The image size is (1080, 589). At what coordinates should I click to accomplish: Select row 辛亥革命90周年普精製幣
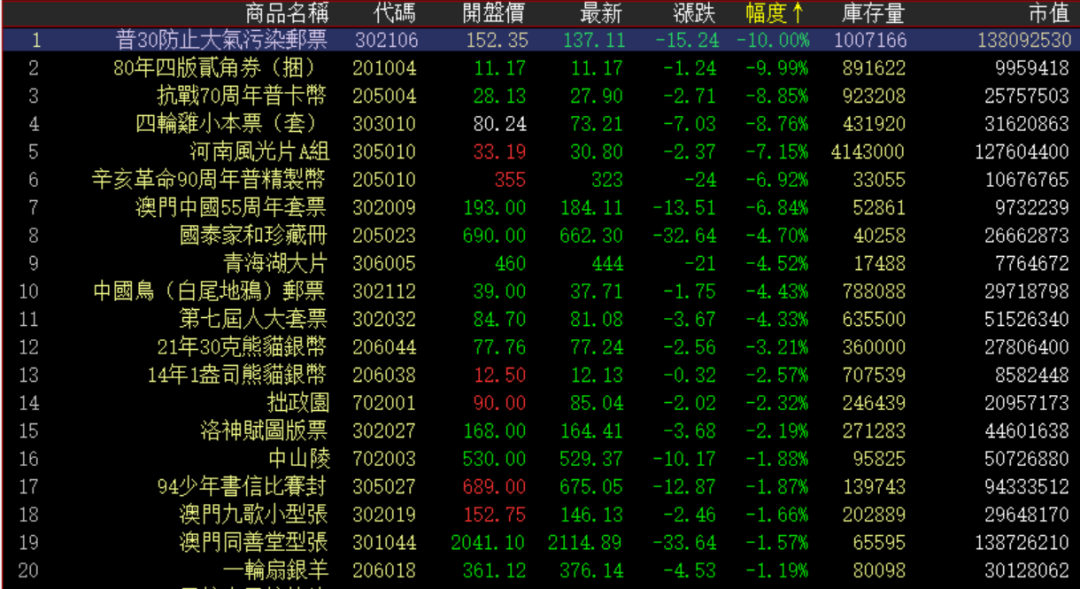click(x=541, y=180)
